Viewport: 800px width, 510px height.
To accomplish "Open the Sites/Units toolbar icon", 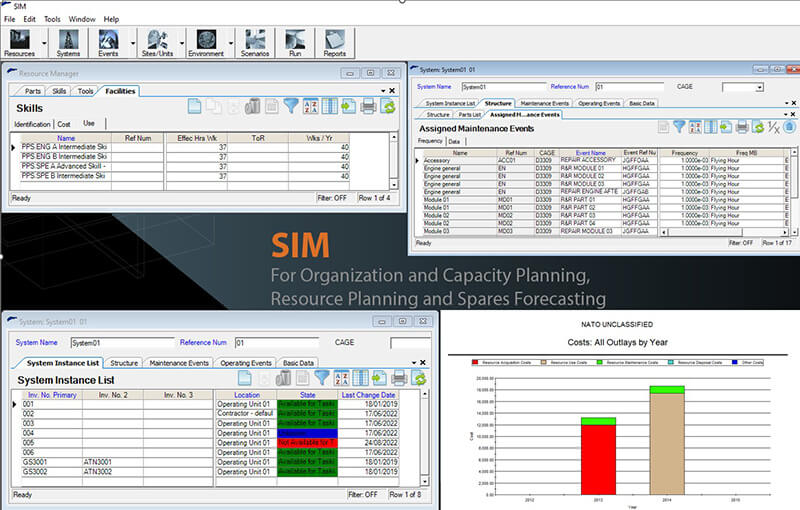I will pyautogui.click(x=157, y=43).
